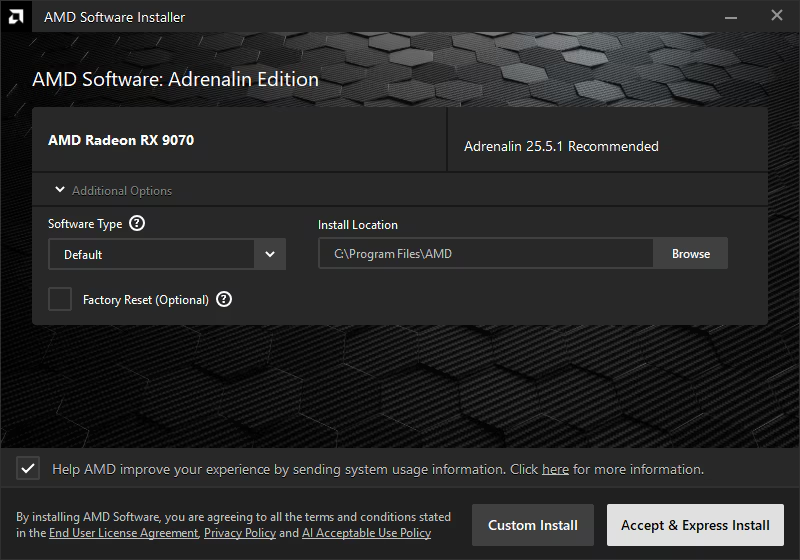The image size is (800, 560).
Task: Minimize the AMD Software Installer window
Action: [731, 17]
